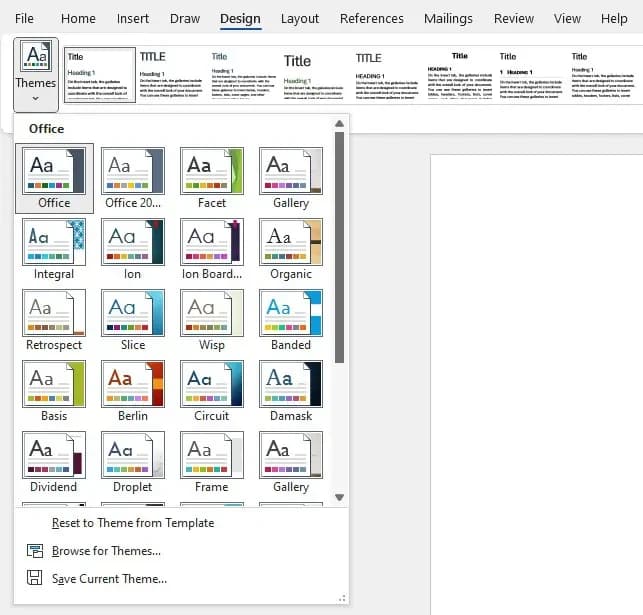
Task: Choose the Facet theme
Action: (212, 178)
